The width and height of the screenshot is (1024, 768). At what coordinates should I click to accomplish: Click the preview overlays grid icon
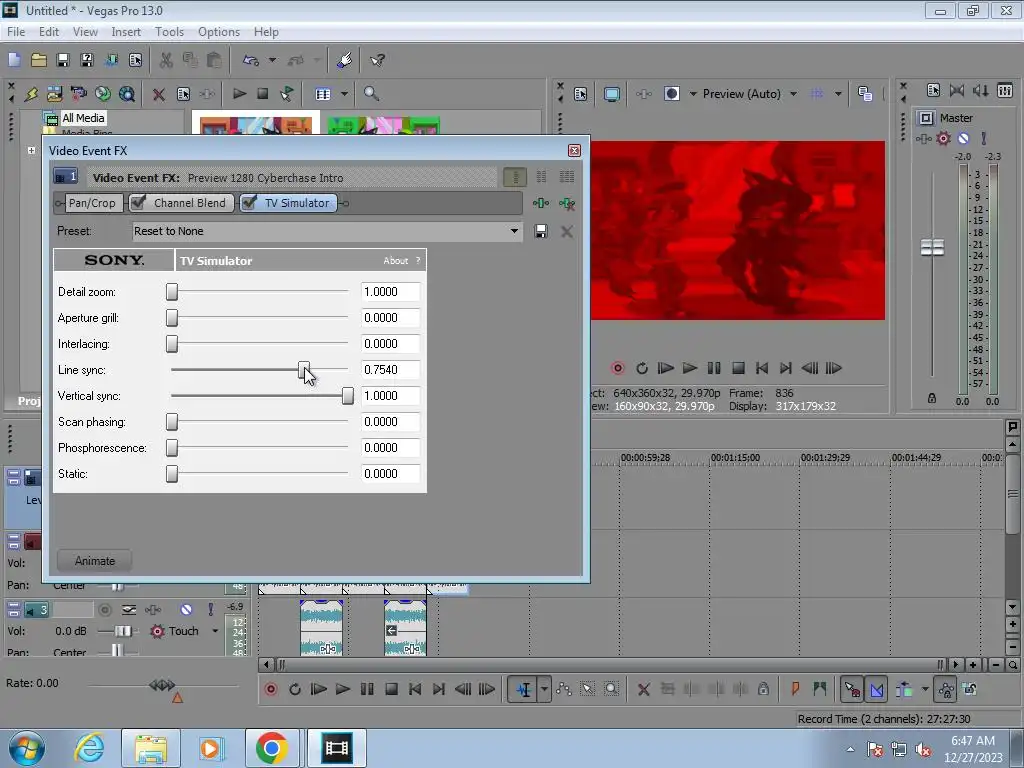point(817,94)
